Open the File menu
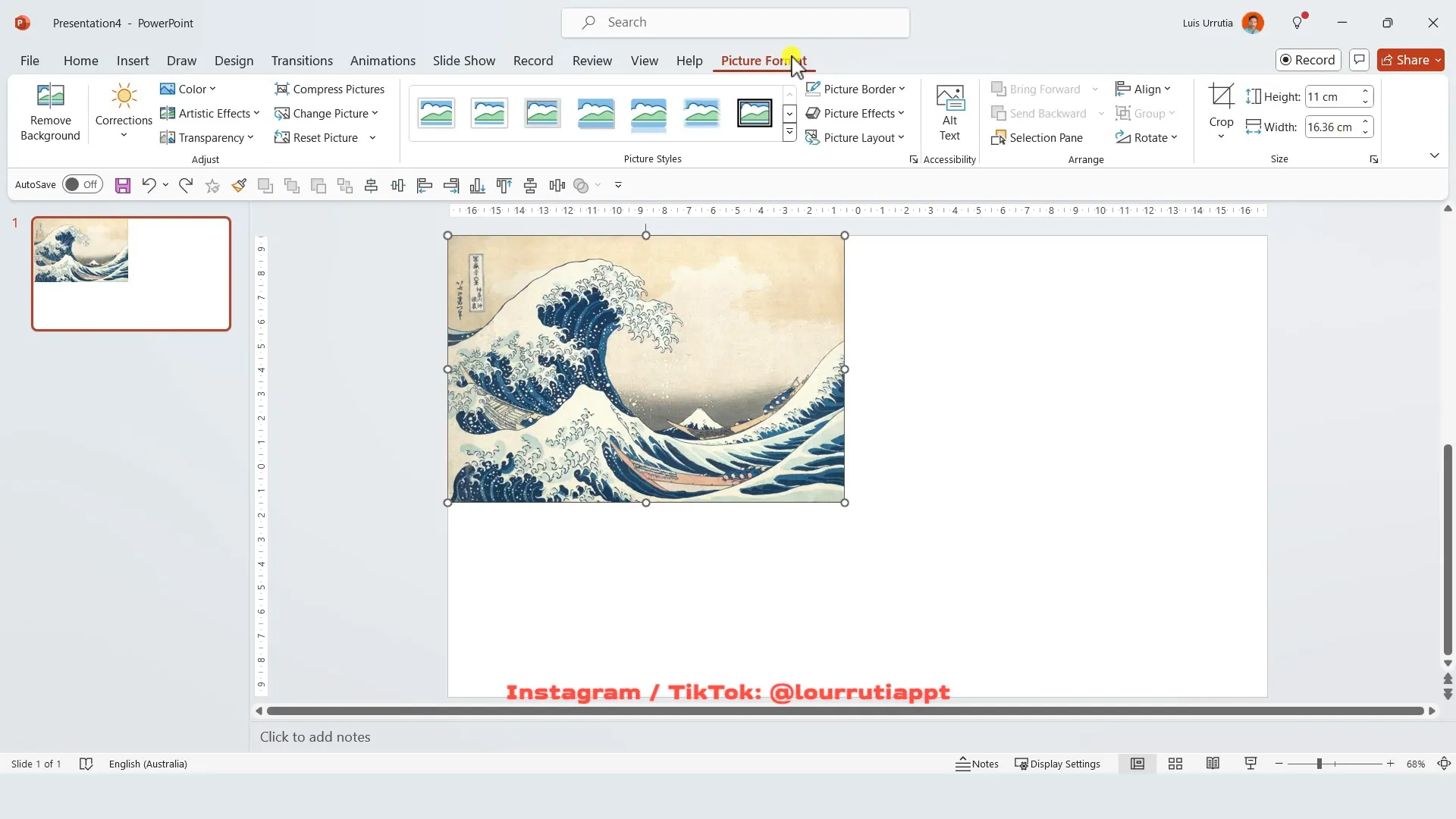The height and width of the screenshot is (819, 1456). tap(30, 61)
